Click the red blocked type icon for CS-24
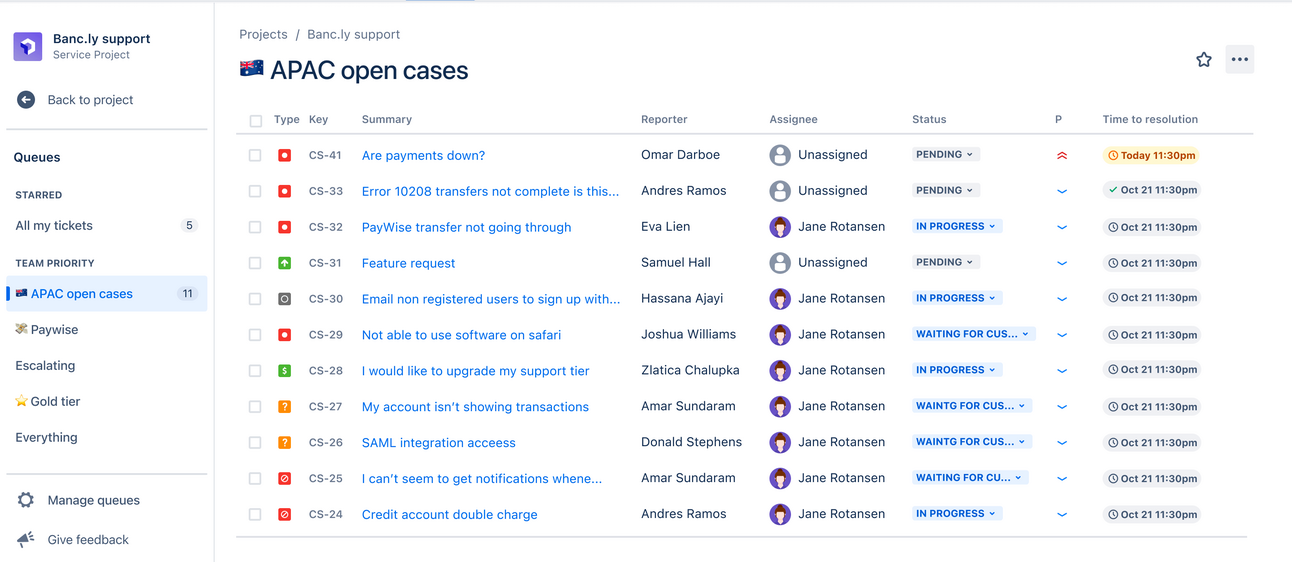This screenshot has height=562, width=1292. click(x=284, y=515)
